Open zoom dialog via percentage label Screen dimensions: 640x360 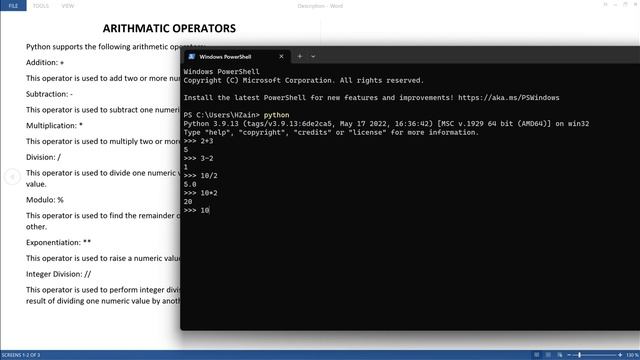[x=632, y=355]
